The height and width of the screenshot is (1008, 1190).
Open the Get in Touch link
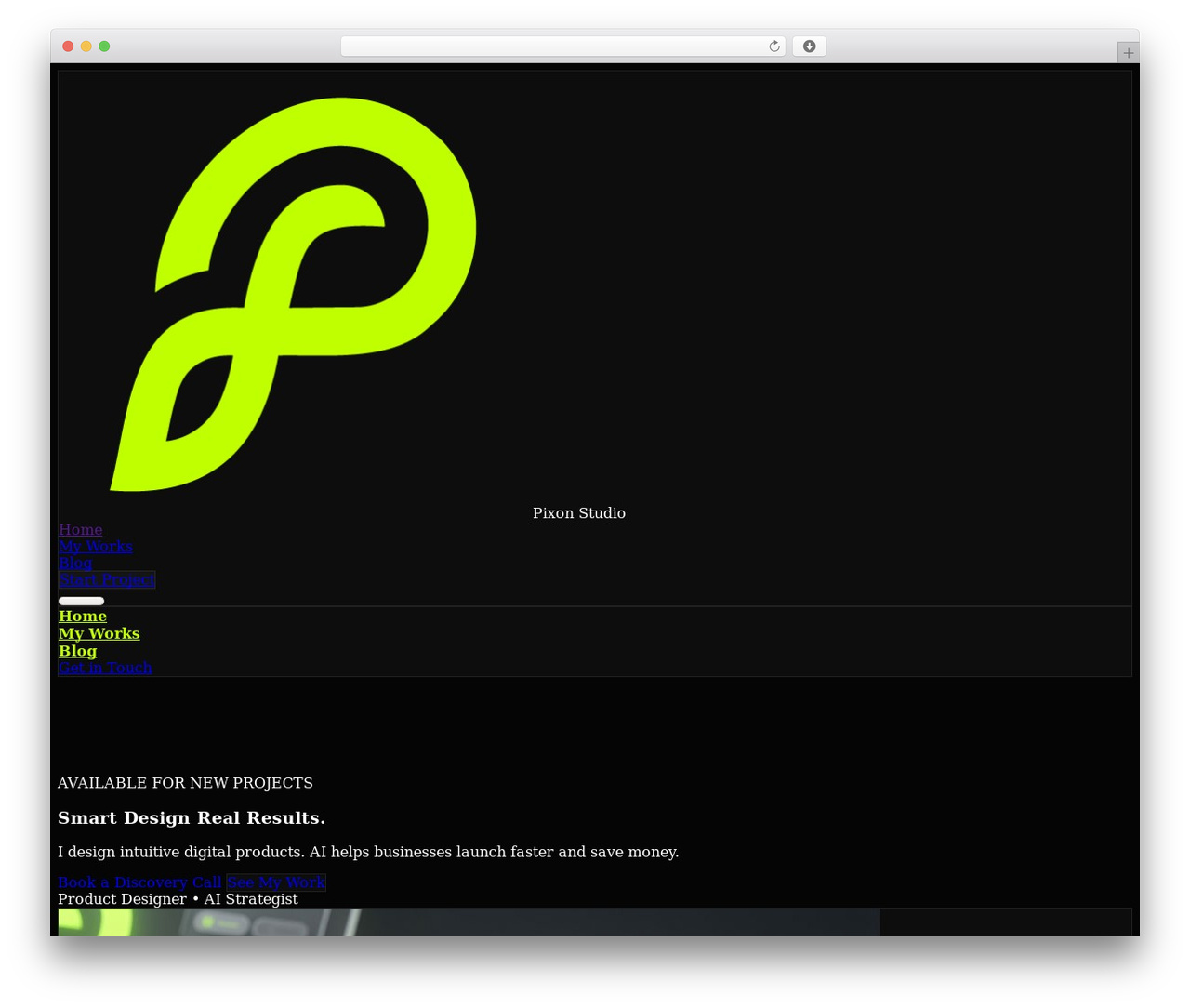click(105, 668)
